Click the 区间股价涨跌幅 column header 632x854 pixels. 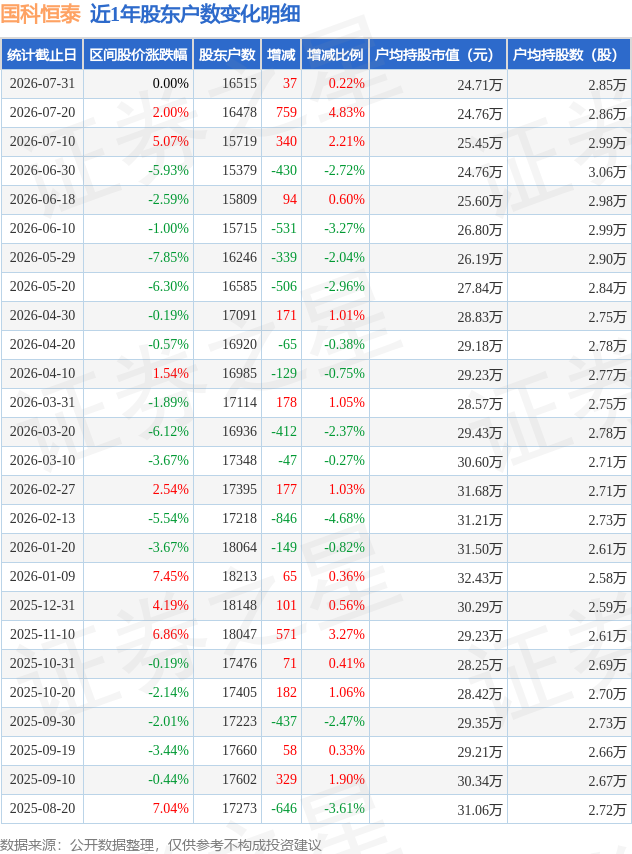click(138, 54)
